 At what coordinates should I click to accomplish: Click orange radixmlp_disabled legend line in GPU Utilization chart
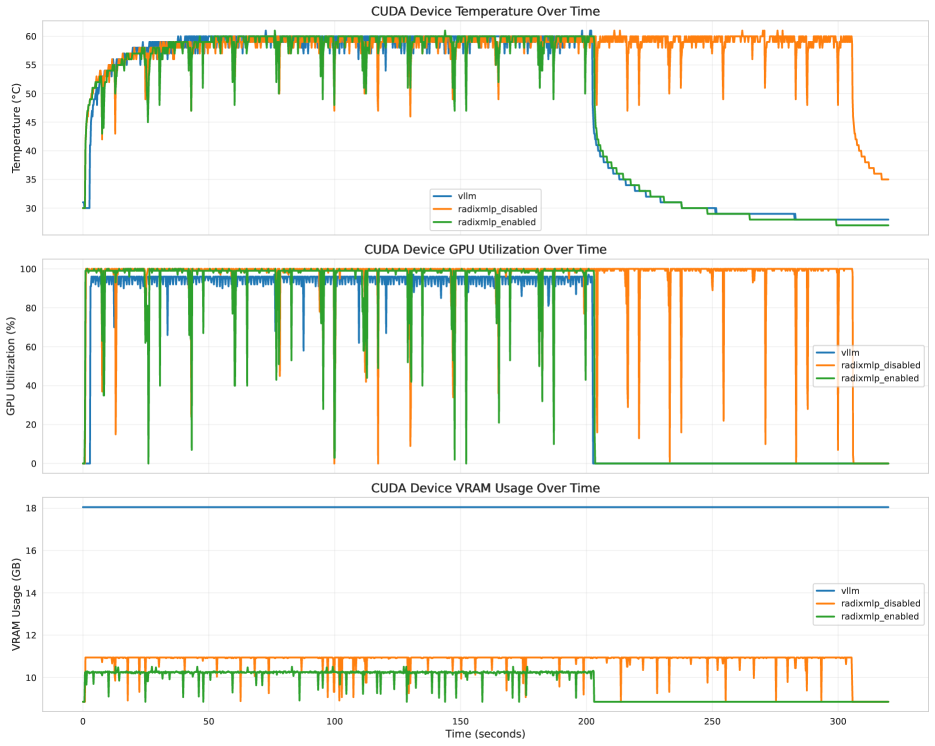pos(827,366)
